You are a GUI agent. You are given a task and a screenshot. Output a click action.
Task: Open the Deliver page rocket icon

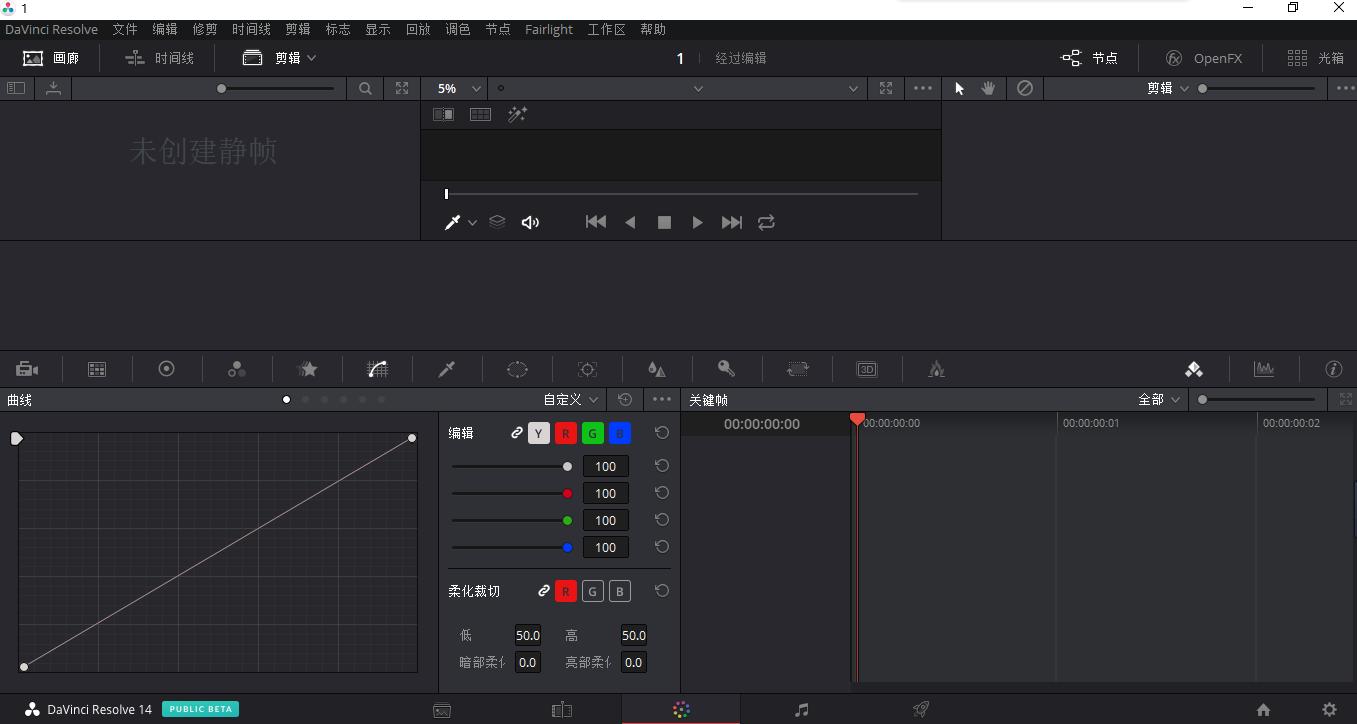pyautogui.click(x=920, y=710)
